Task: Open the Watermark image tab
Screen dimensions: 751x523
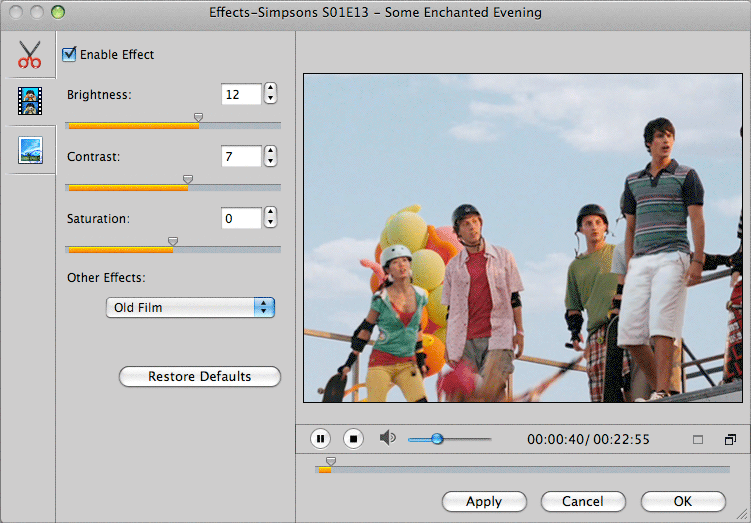Action: pos(30,150)
